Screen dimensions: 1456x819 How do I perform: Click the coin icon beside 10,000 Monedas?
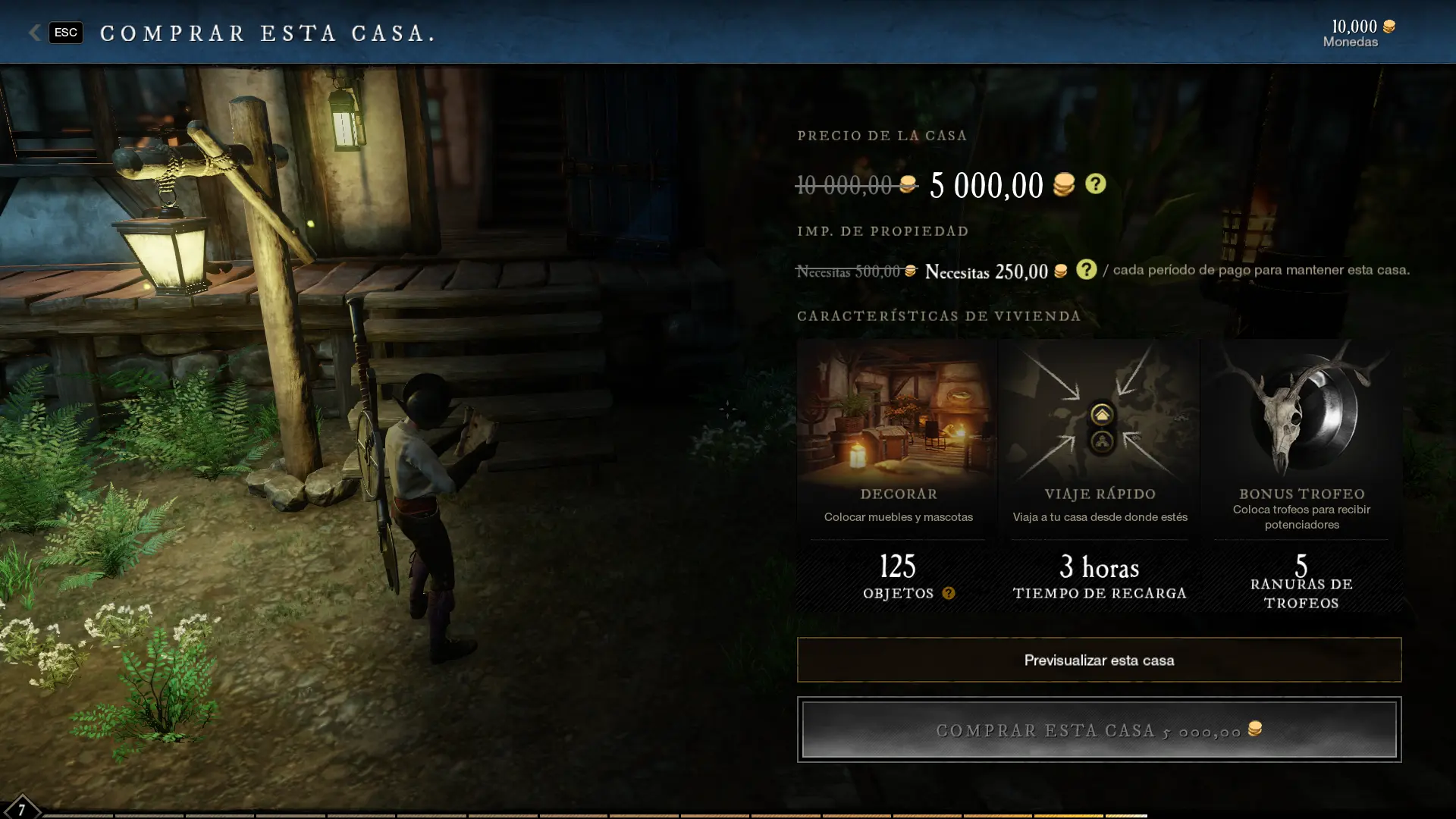click(x=1389, y=27)
